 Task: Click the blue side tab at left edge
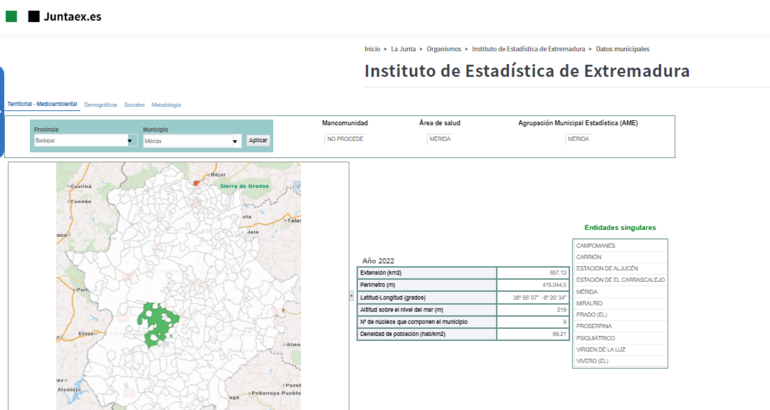1,112
